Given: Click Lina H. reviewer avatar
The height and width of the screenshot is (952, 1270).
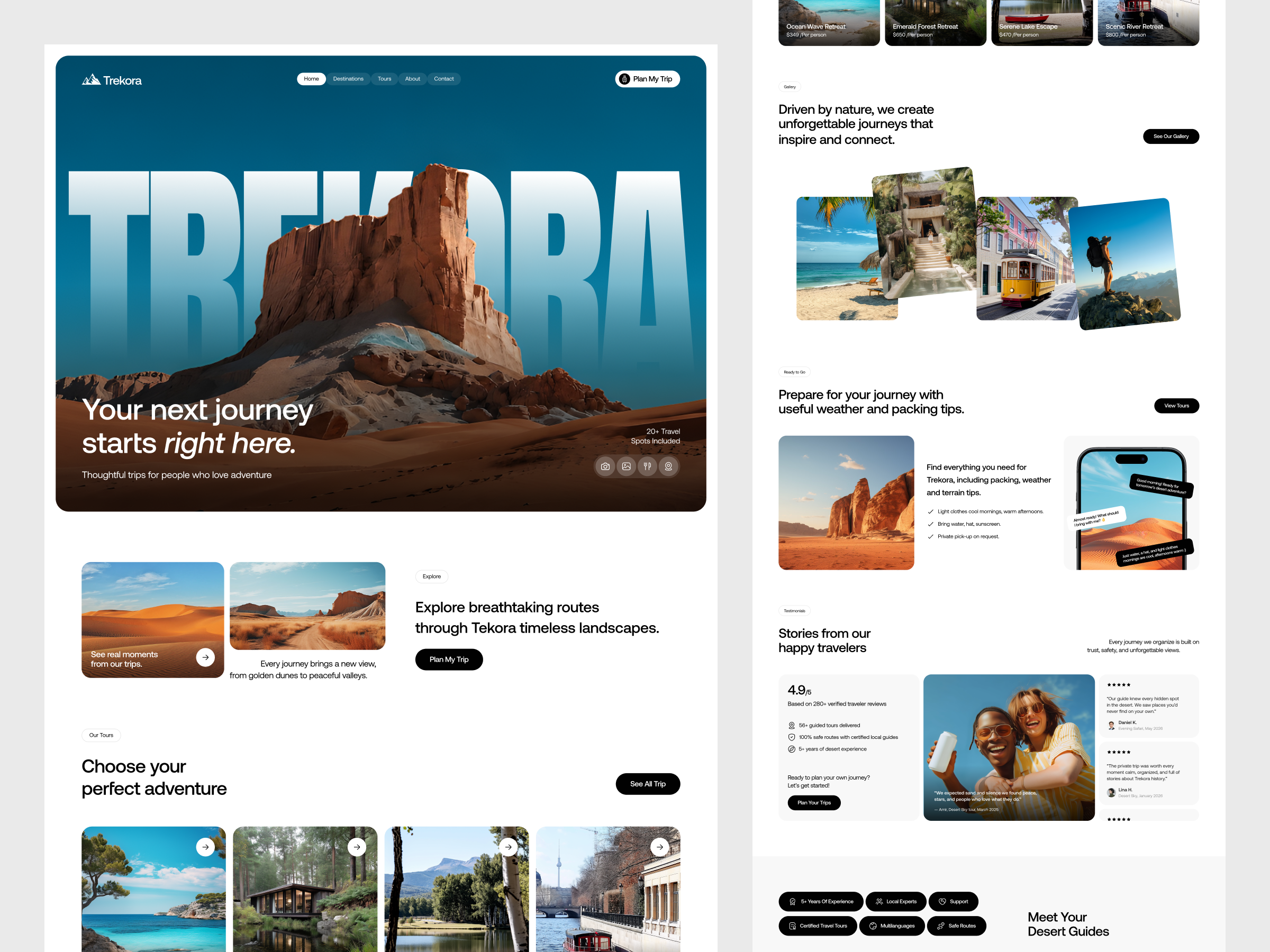Looking at the screenshot, I should (x=1112, y=793).
